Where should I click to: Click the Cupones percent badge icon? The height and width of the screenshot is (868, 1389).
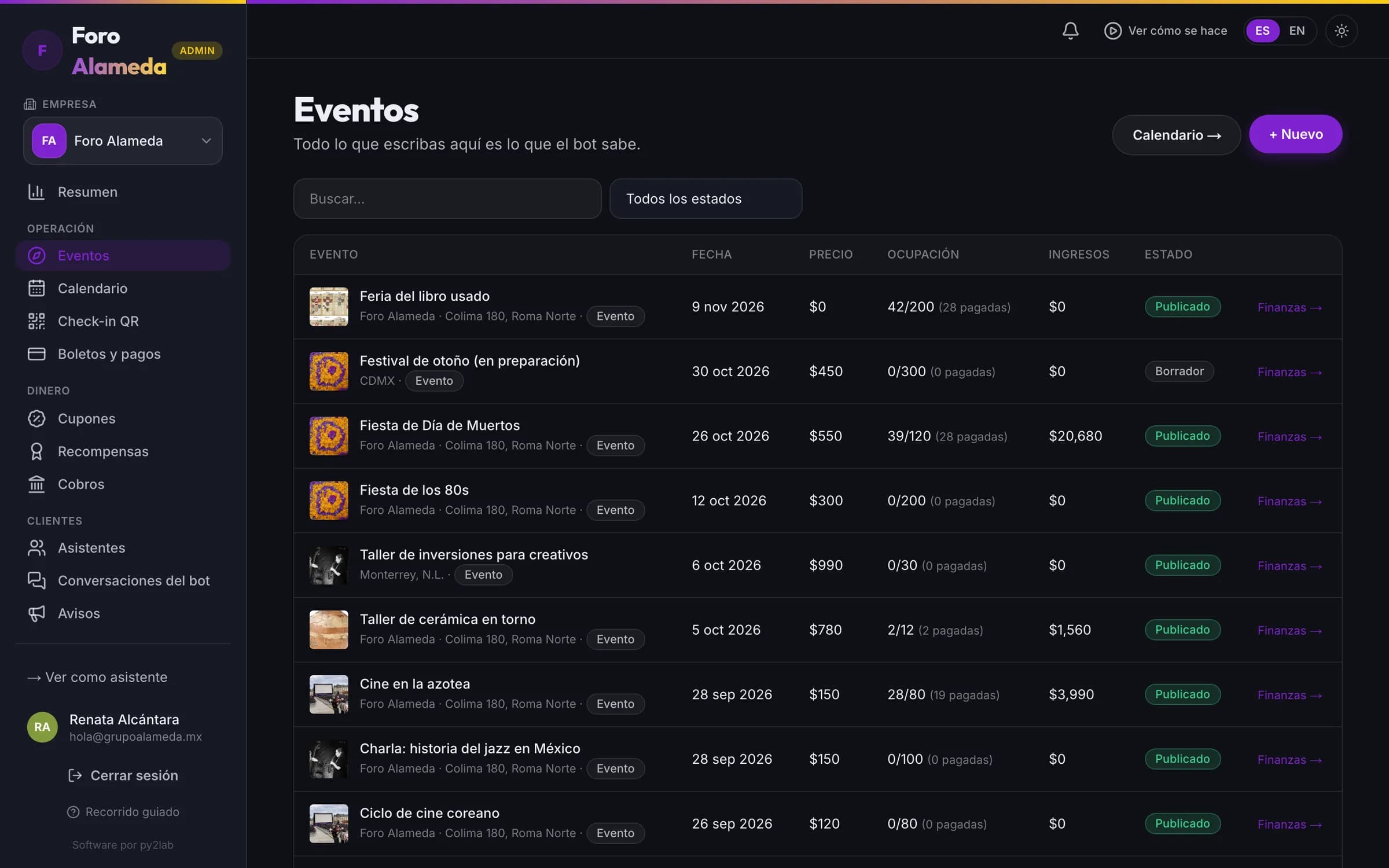tap(36, 418)
